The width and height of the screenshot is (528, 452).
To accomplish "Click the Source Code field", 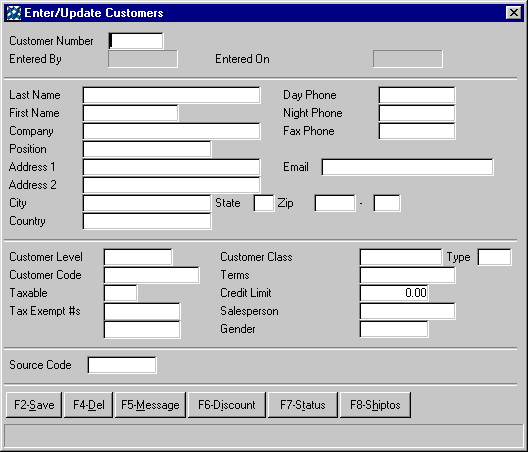I will [122, 365].
